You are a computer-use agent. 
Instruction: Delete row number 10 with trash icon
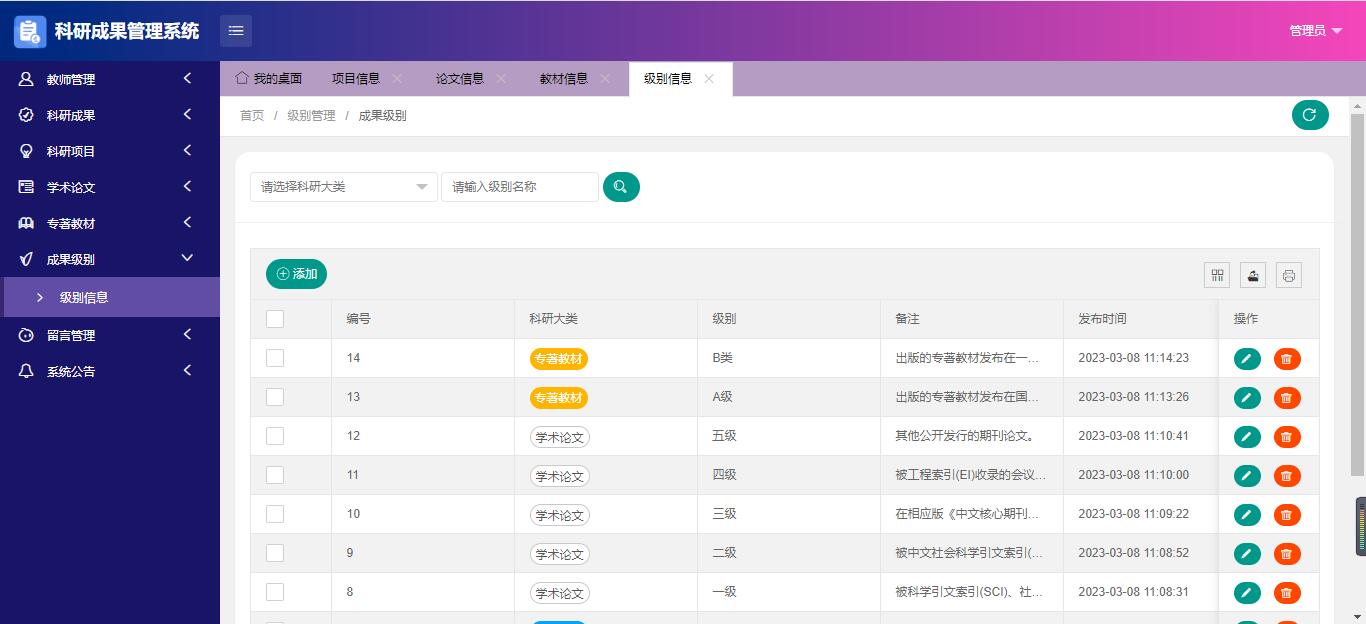pyautogui.click(x=1287, y=515)
